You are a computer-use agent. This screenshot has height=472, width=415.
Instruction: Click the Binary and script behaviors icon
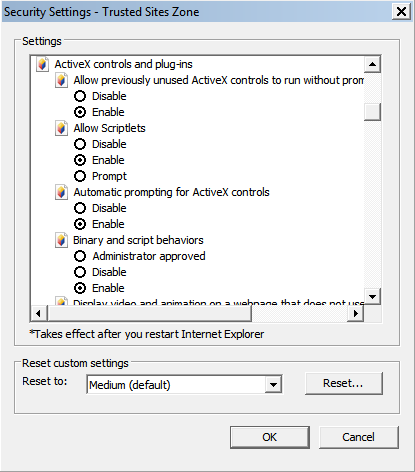(x=61, y=240)
